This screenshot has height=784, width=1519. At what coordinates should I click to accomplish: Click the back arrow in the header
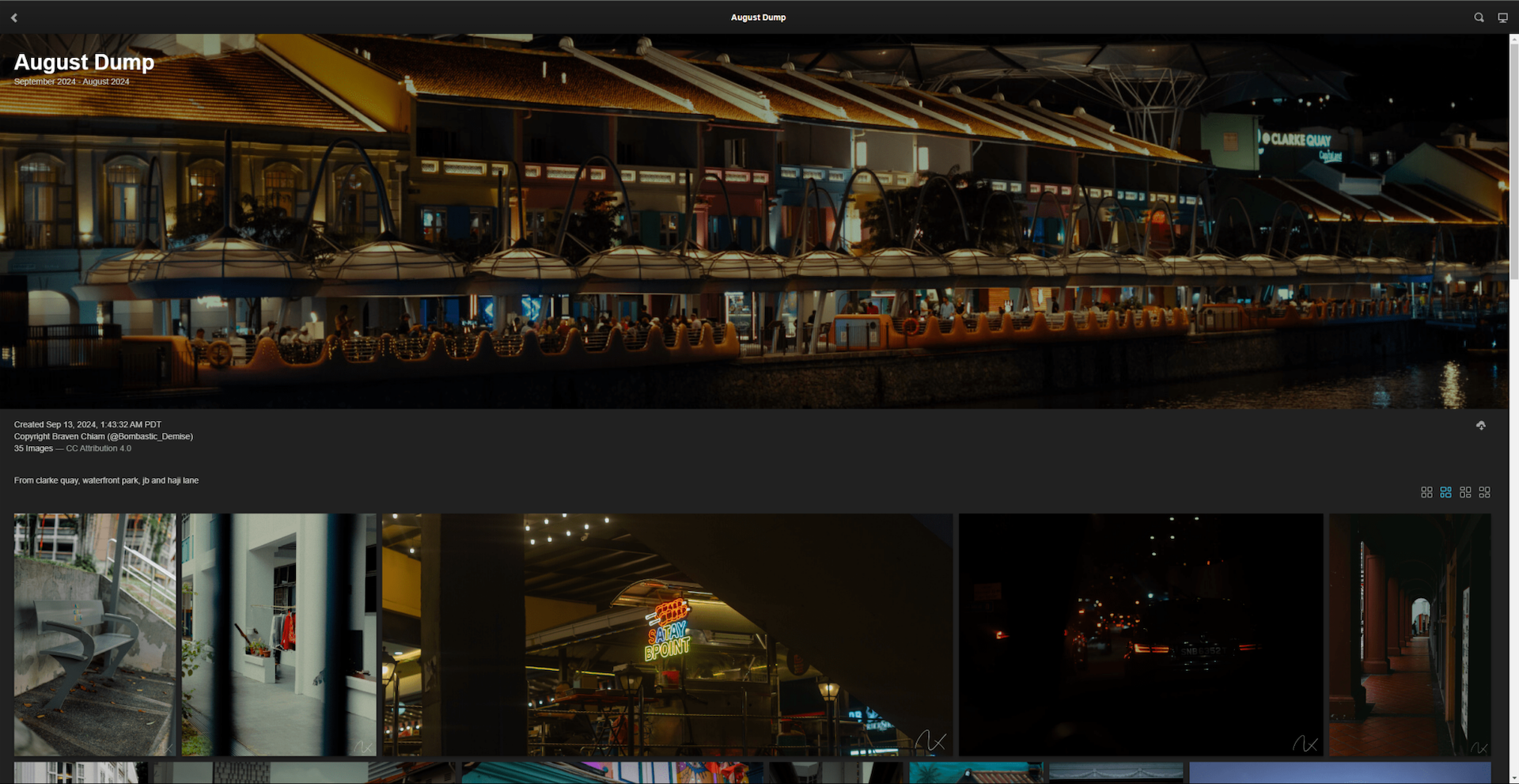point(14,17)
